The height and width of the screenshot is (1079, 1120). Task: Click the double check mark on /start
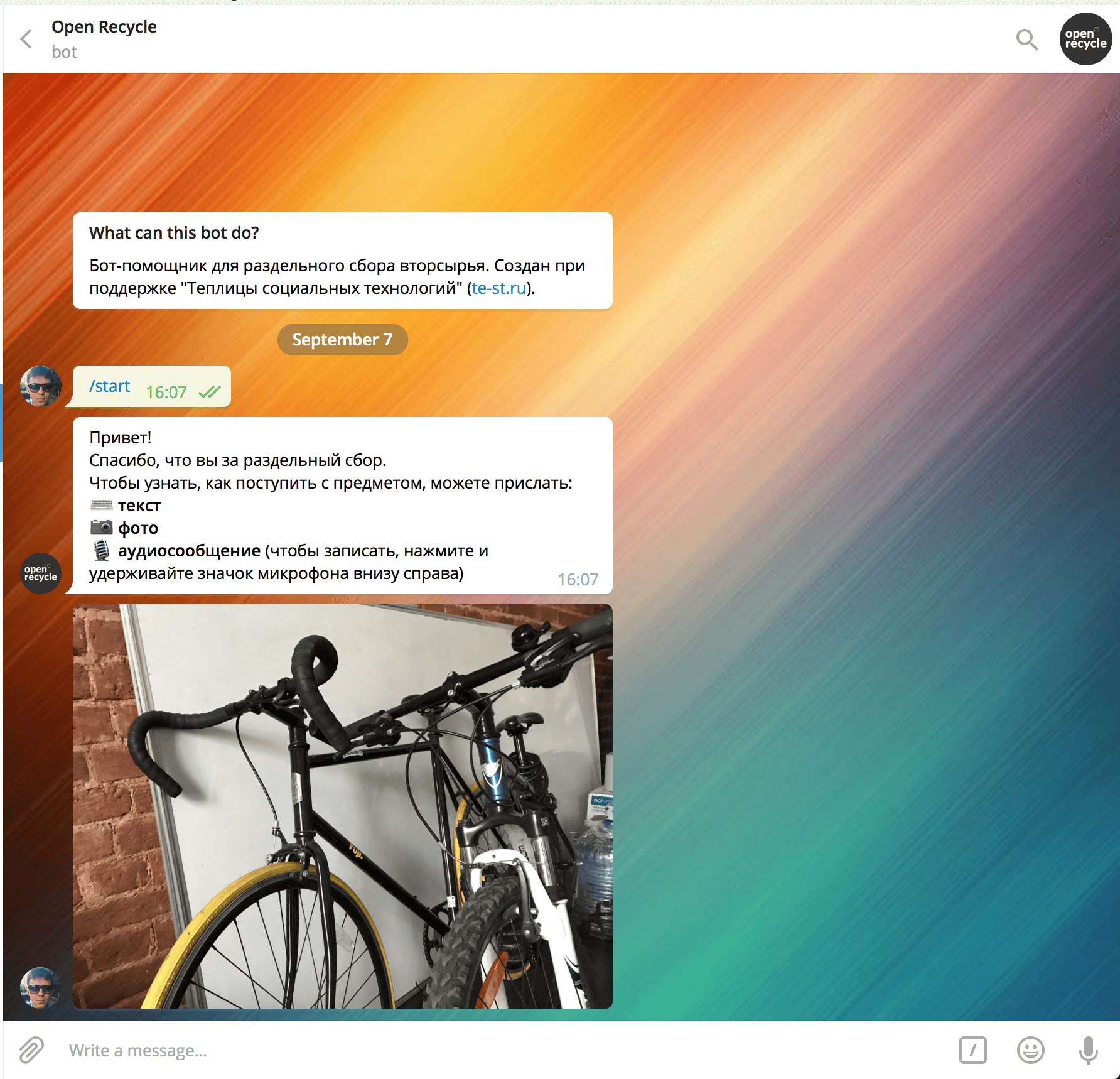pos(209,393)
